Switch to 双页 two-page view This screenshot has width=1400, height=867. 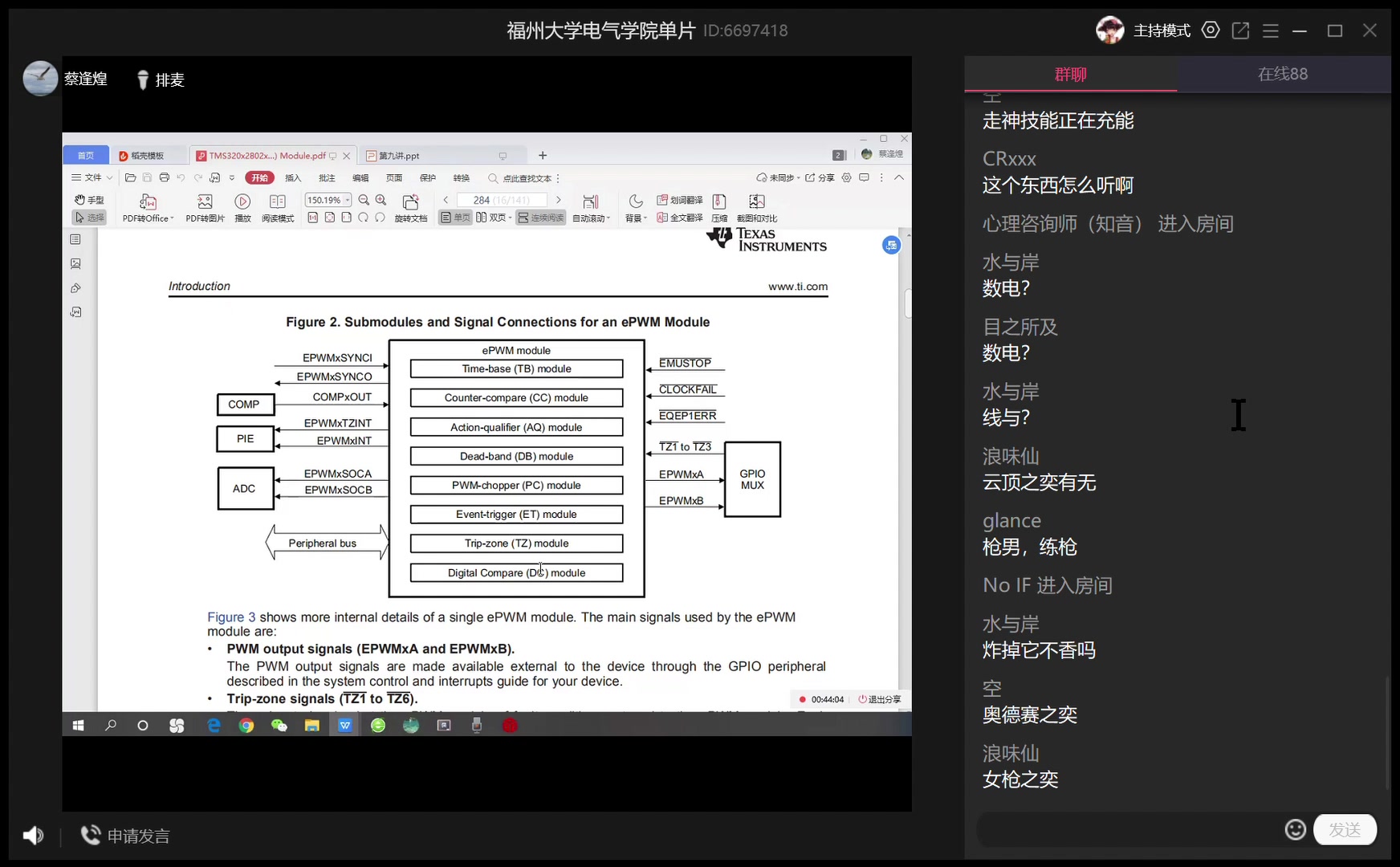(493, 218)
